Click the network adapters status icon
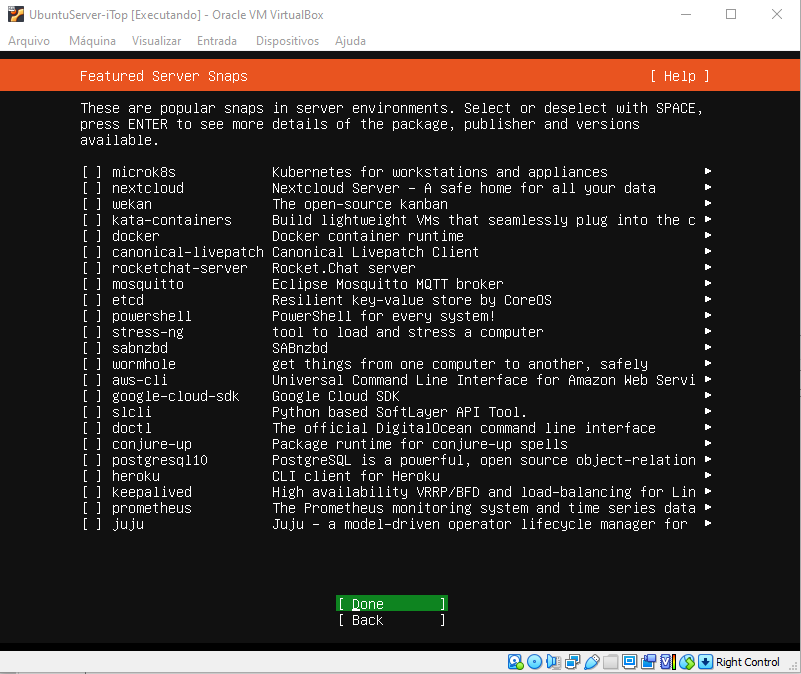Image resolution: width=801 pixels, height=674 pixels. coord(573,662)
